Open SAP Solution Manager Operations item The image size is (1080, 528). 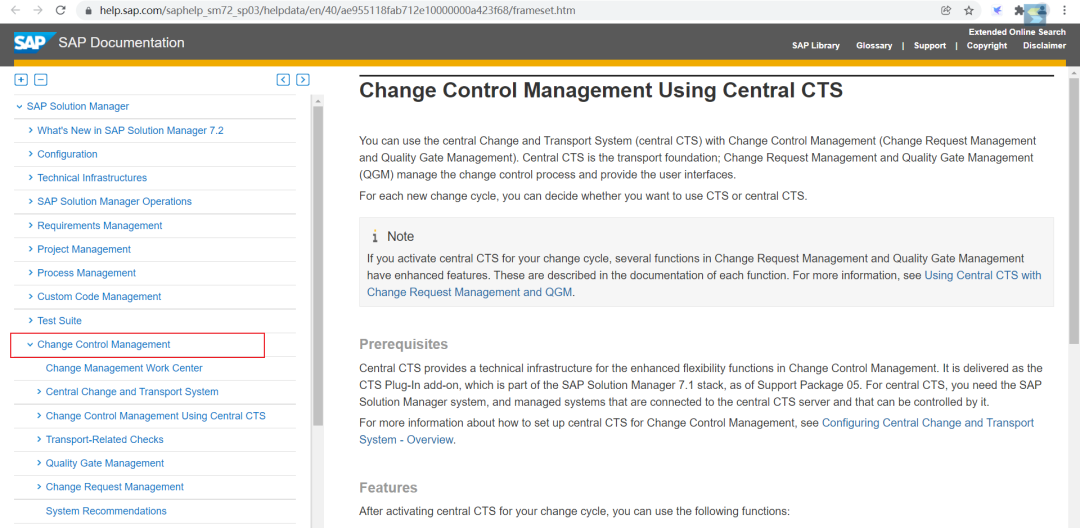(x=114, y=202)
